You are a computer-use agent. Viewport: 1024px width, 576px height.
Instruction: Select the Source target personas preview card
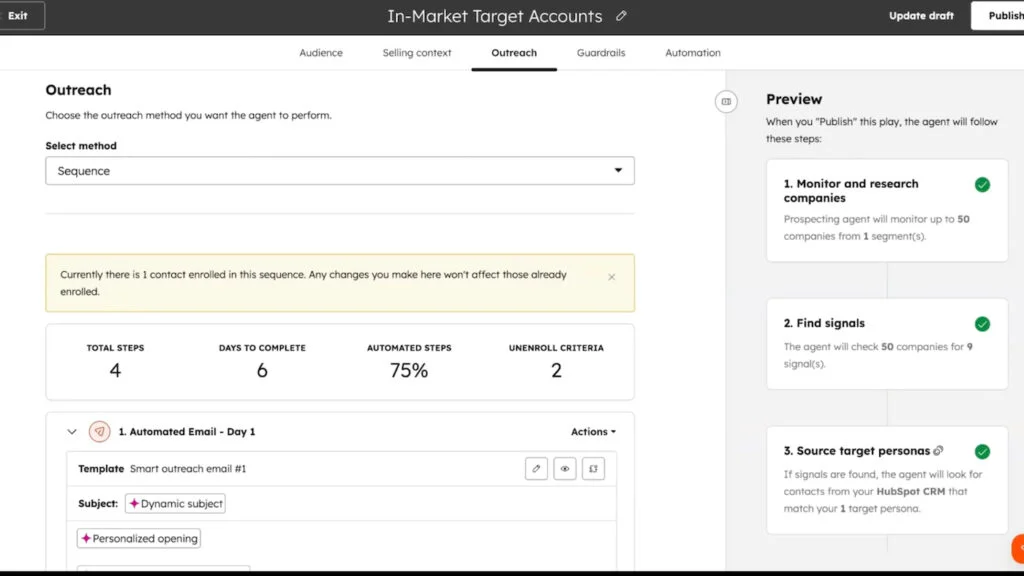(x=887, y=480)
